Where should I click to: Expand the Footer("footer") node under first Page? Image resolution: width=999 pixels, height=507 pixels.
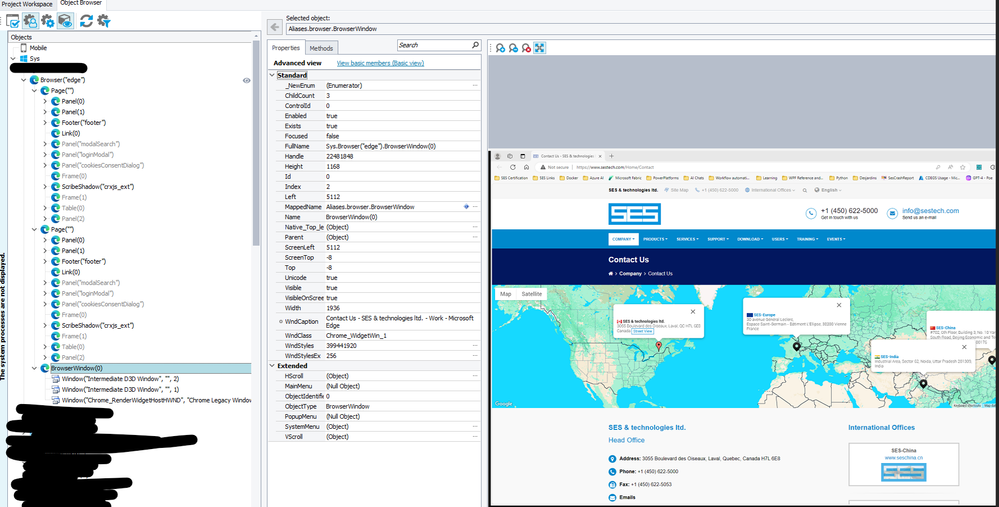tap(46, 123)
